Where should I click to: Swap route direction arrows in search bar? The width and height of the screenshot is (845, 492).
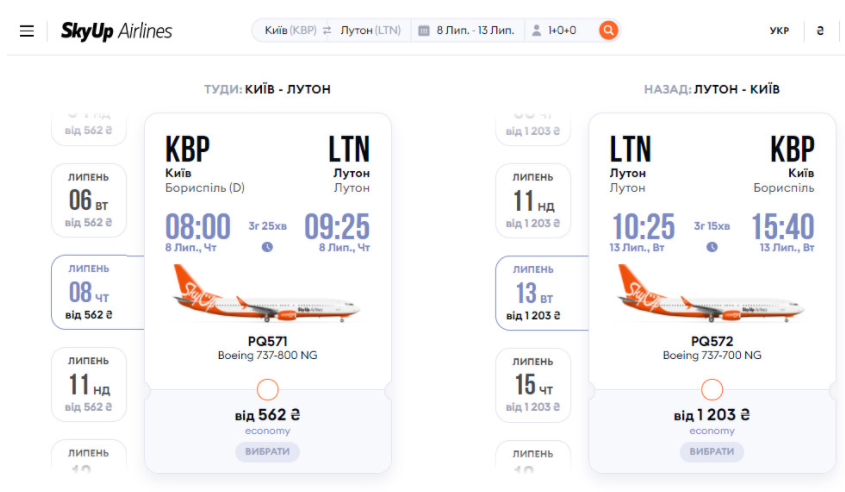click(x=327, y=31)
